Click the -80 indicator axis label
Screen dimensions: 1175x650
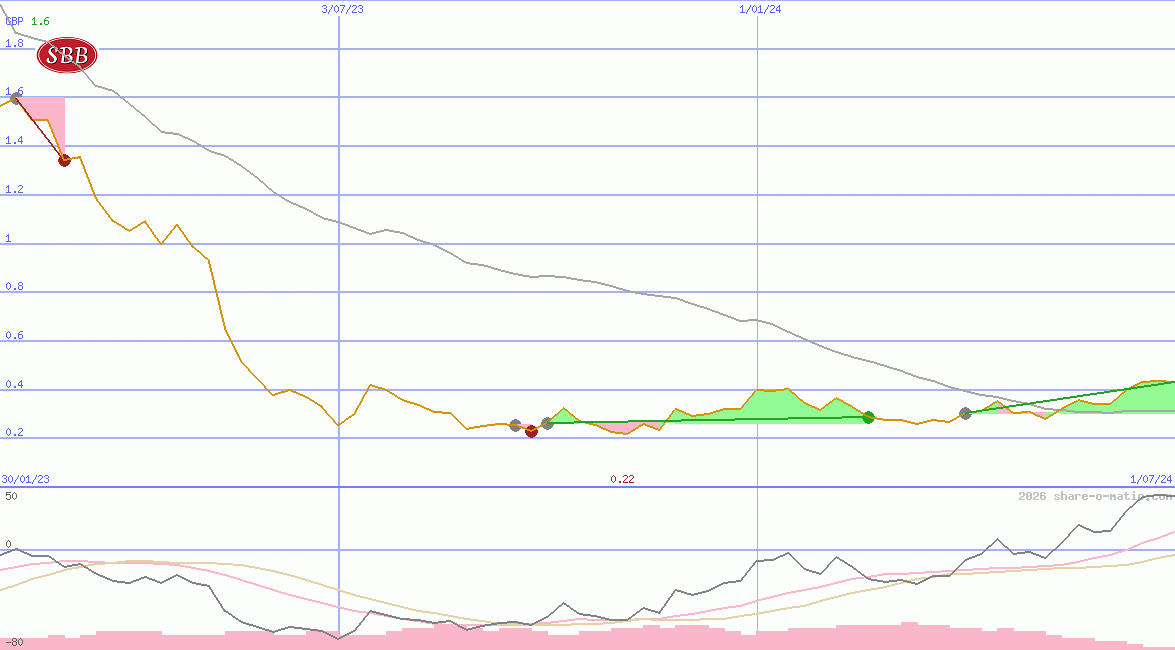click(x=13, y=642)
